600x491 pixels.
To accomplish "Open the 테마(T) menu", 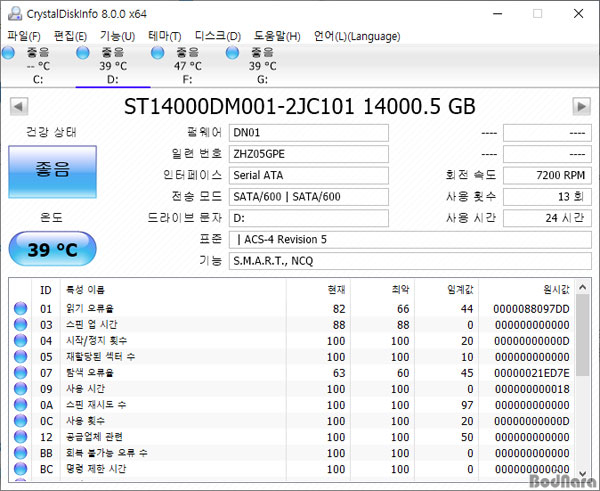I will [165, 36].
